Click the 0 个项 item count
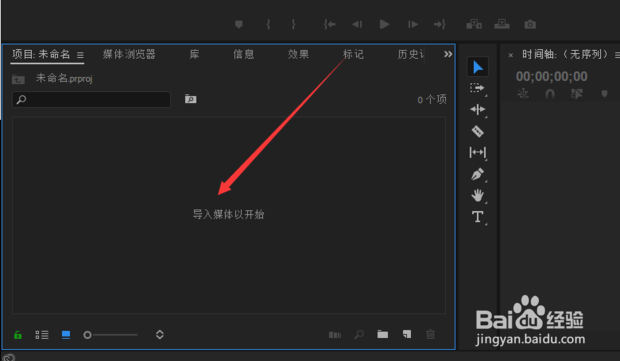Viewport: 620px width, 361px height. click(x=432, y=100)
